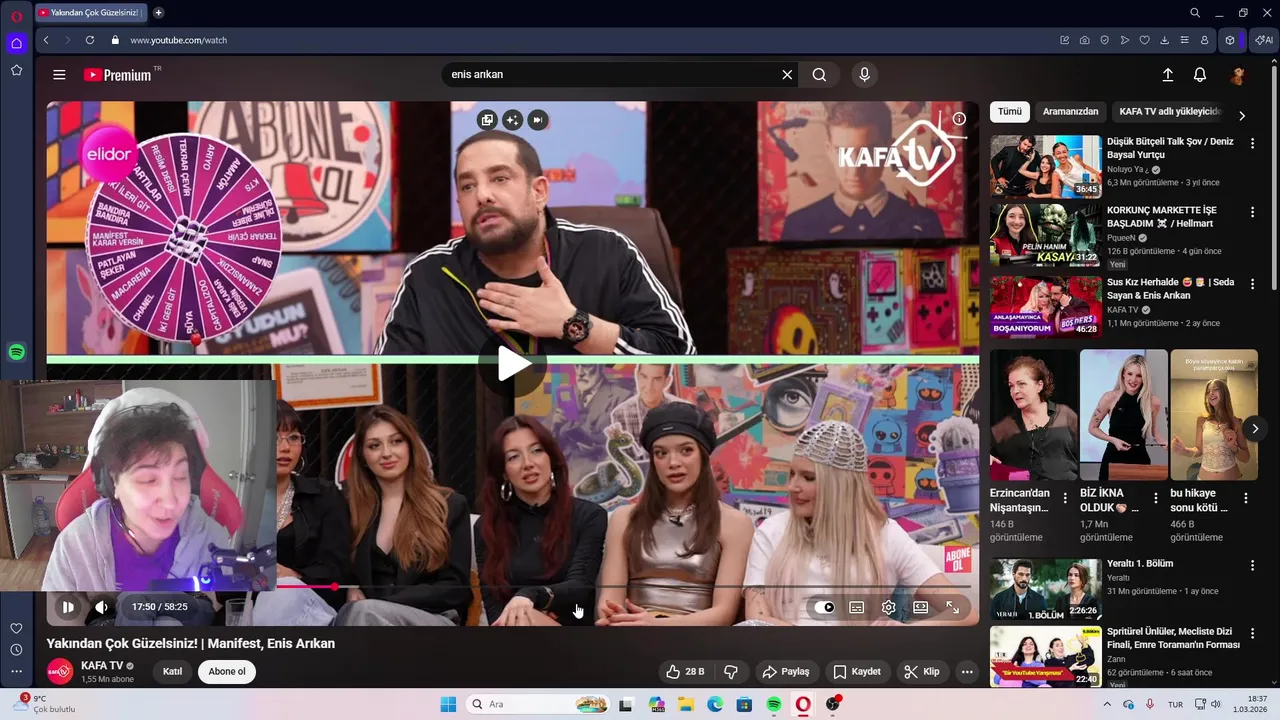Save the video with Kaydet
The width and height of the screenshot is (1280, 720).
(x=857, y=672)
